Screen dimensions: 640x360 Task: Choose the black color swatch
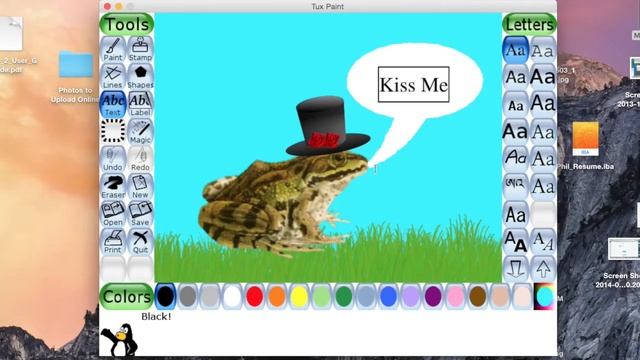165,296
